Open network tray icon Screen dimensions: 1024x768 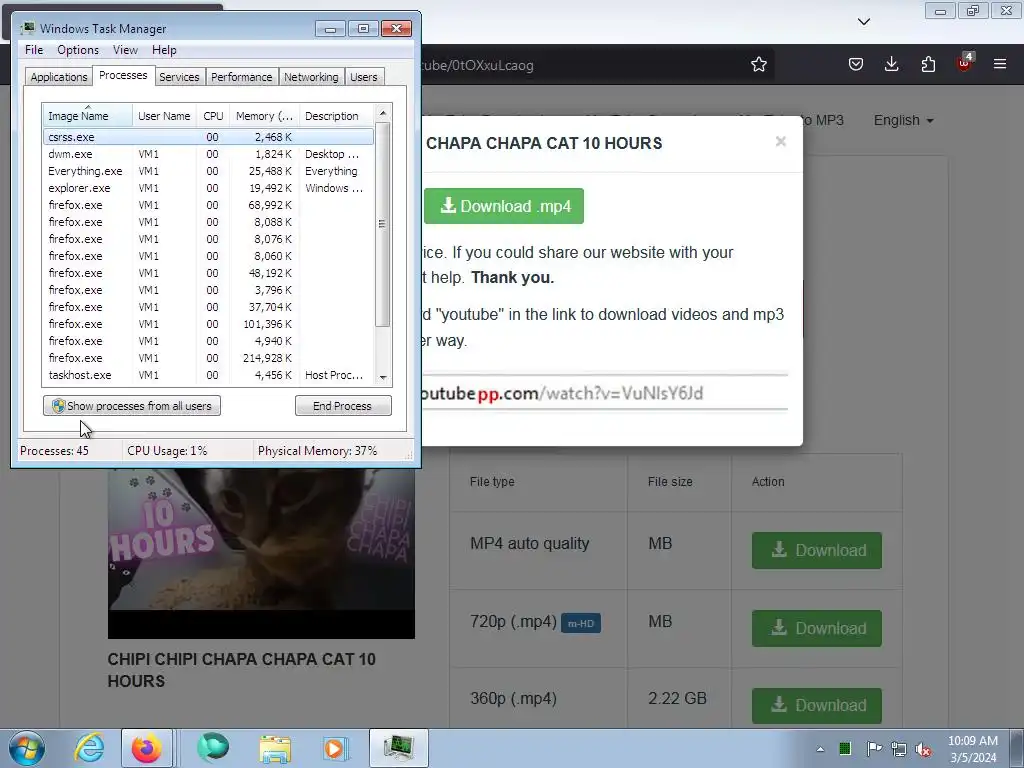tap(899, 749)
